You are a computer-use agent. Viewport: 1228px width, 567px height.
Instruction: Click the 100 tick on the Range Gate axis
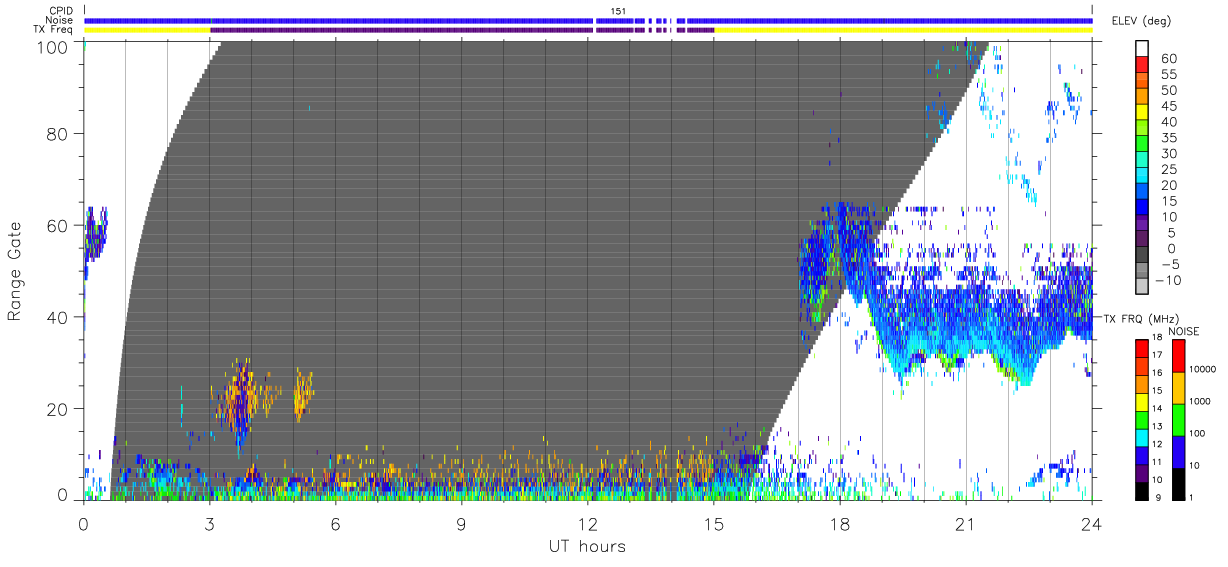[x=54, y=46]
